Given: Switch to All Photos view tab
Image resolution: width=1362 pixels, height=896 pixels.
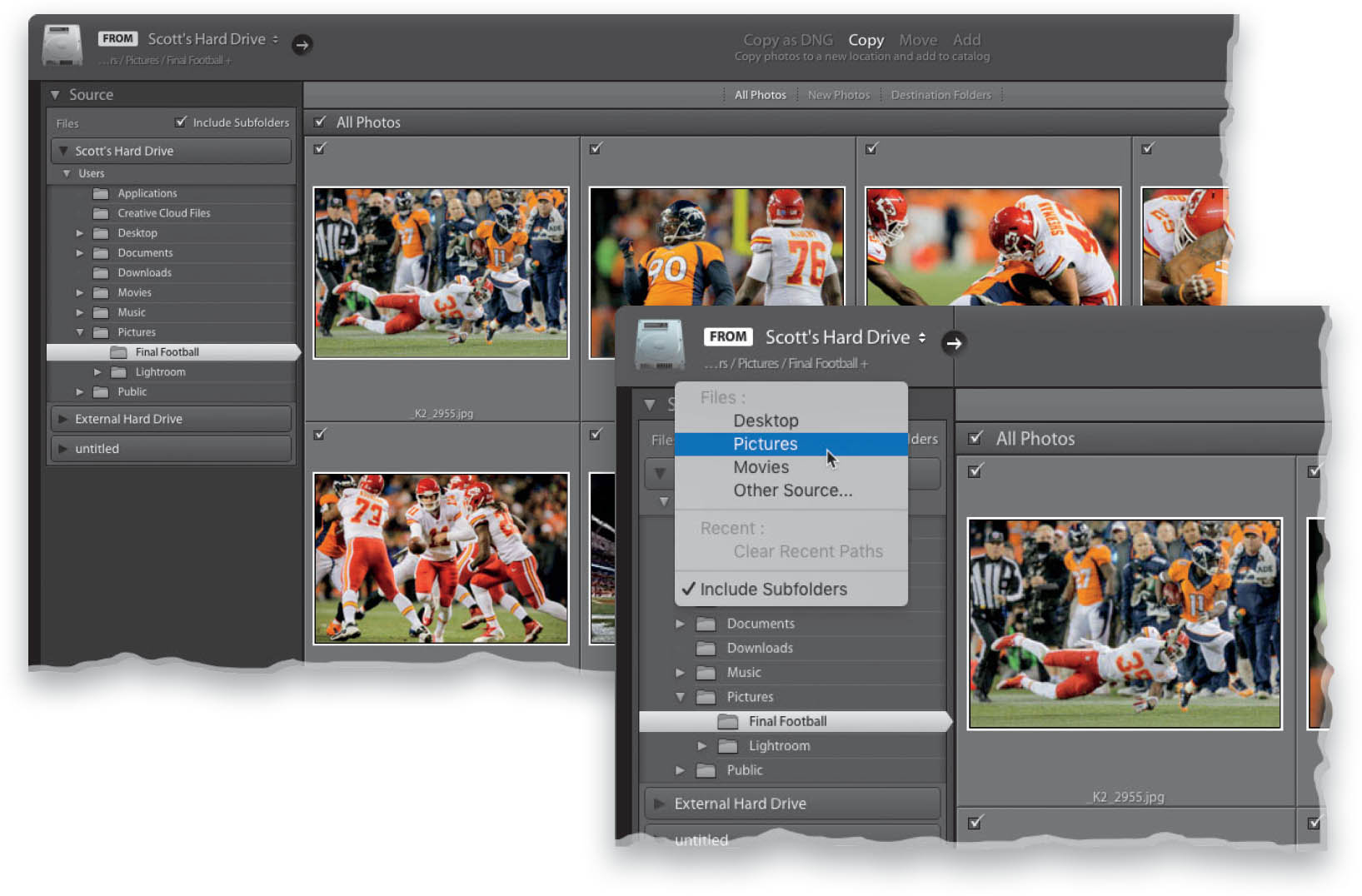Looking at the screenshot, I should point(761,95).
